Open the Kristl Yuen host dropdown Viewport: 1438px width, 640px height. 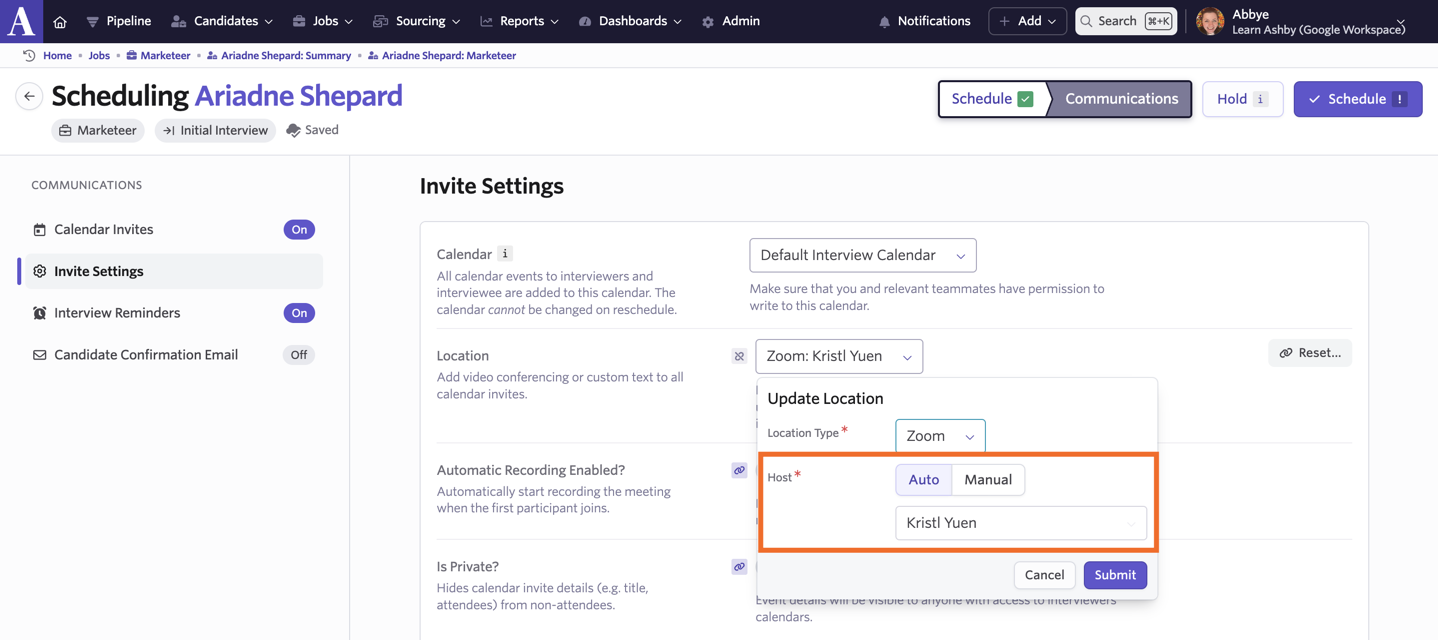pyautogui.click(x=1020, y=523)
